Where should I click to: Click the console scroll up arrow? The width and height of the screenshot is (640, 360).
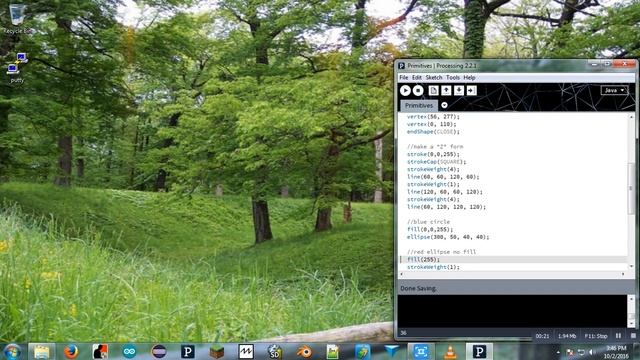point(631,299)
